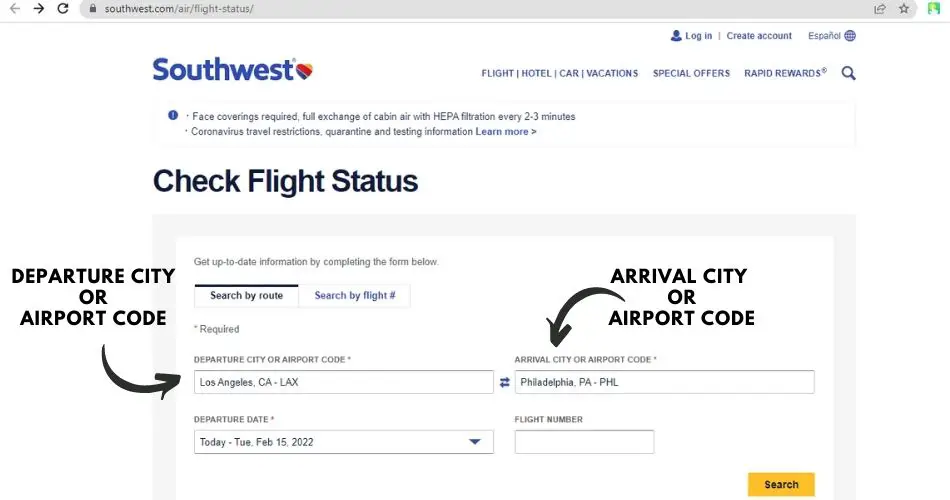This screenshot has width=950, height=500.
Task: Click the browser share page icon
Action: pyautogui.click(x=880, y=9)
